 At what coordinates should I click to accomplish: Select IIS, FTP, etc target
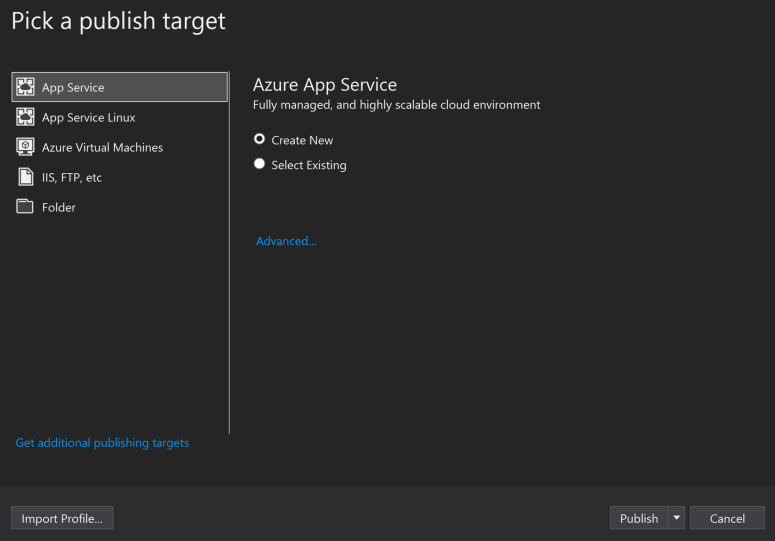pos(120,177)
